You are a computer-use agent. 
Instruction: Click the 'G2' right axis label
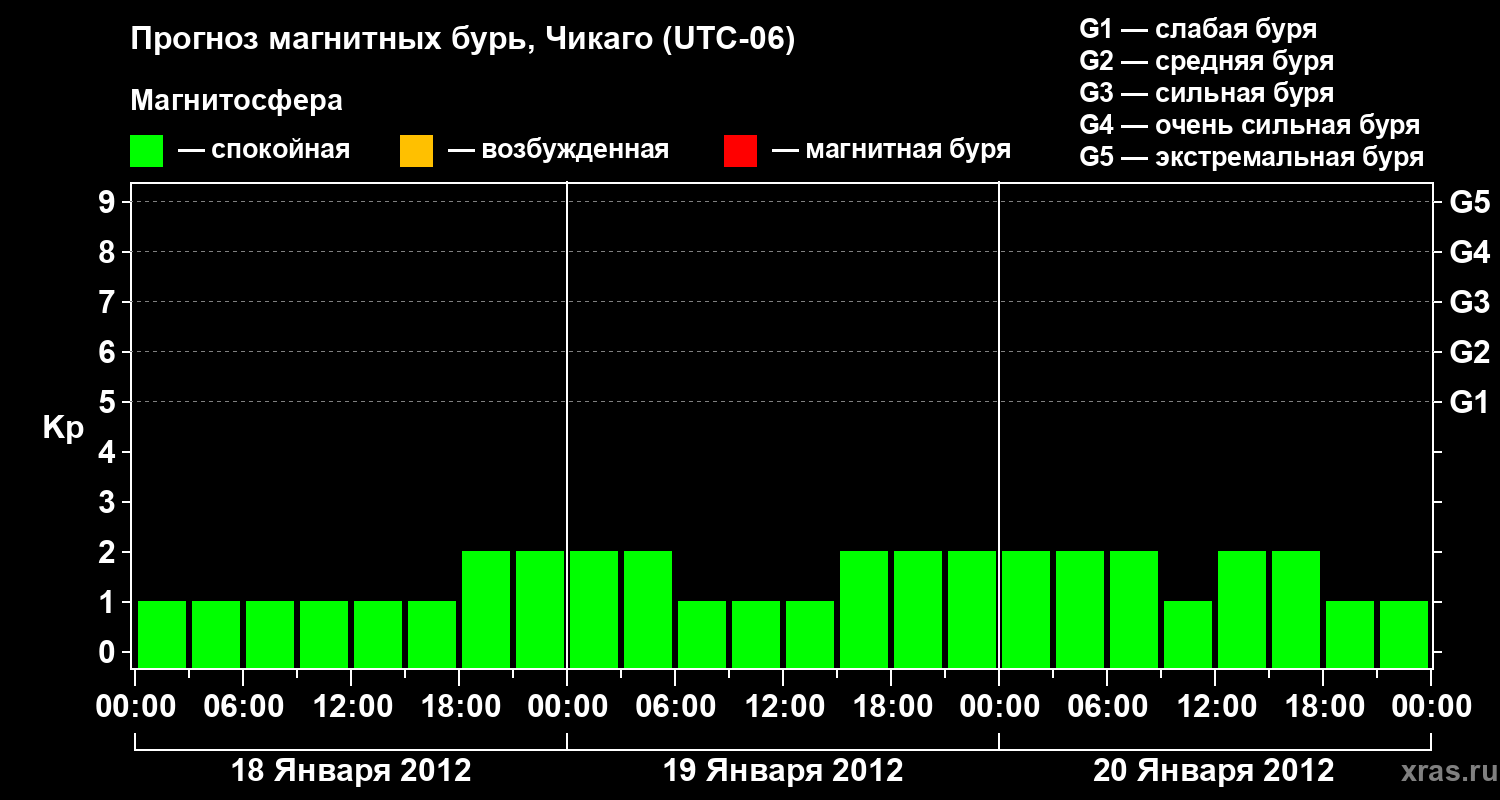(x=1470, y=352)
